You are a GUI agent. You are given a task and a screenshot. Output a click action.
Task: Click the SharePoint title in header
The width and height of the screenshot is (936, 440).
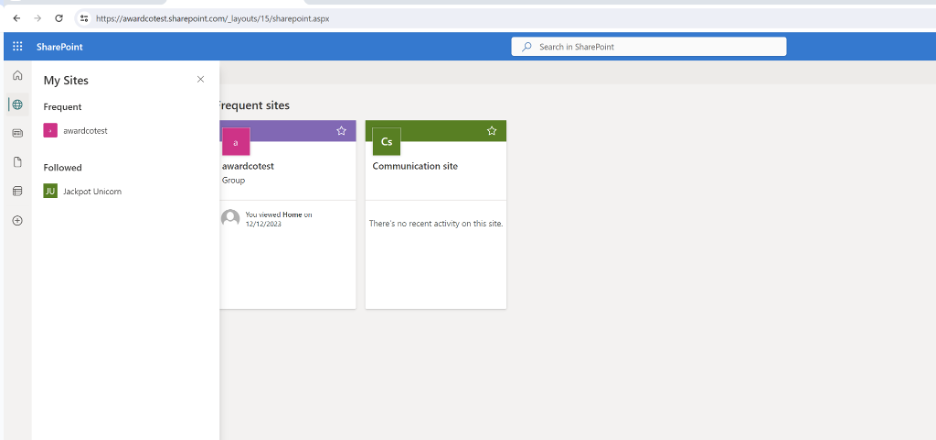pos(60,46)
